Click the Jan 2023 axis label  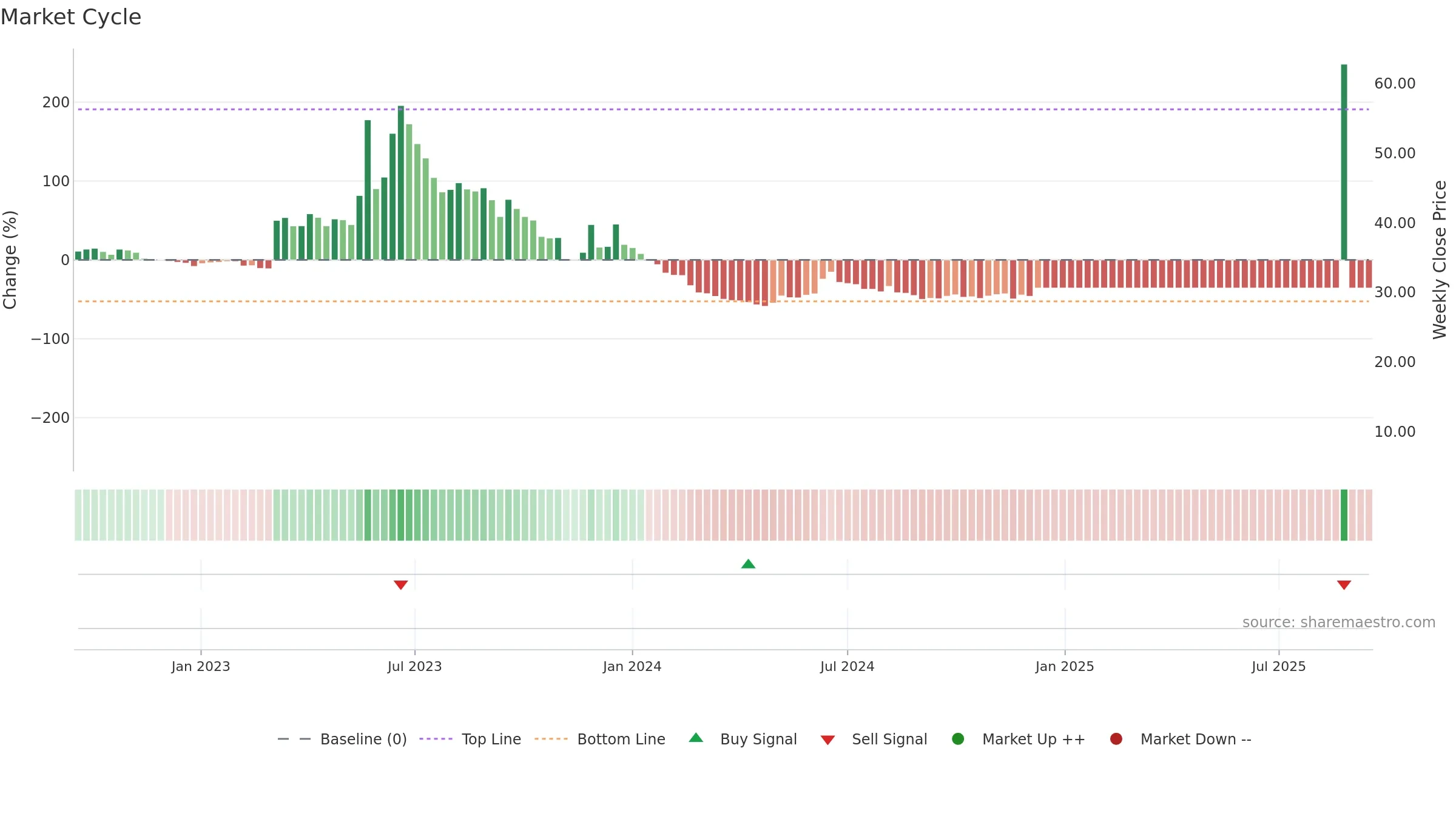[201, 666]
